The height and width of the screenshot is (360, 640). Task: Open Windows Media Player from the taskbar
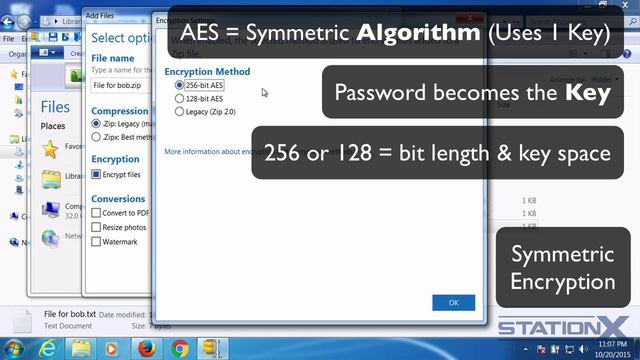click(x=111, y=349)
